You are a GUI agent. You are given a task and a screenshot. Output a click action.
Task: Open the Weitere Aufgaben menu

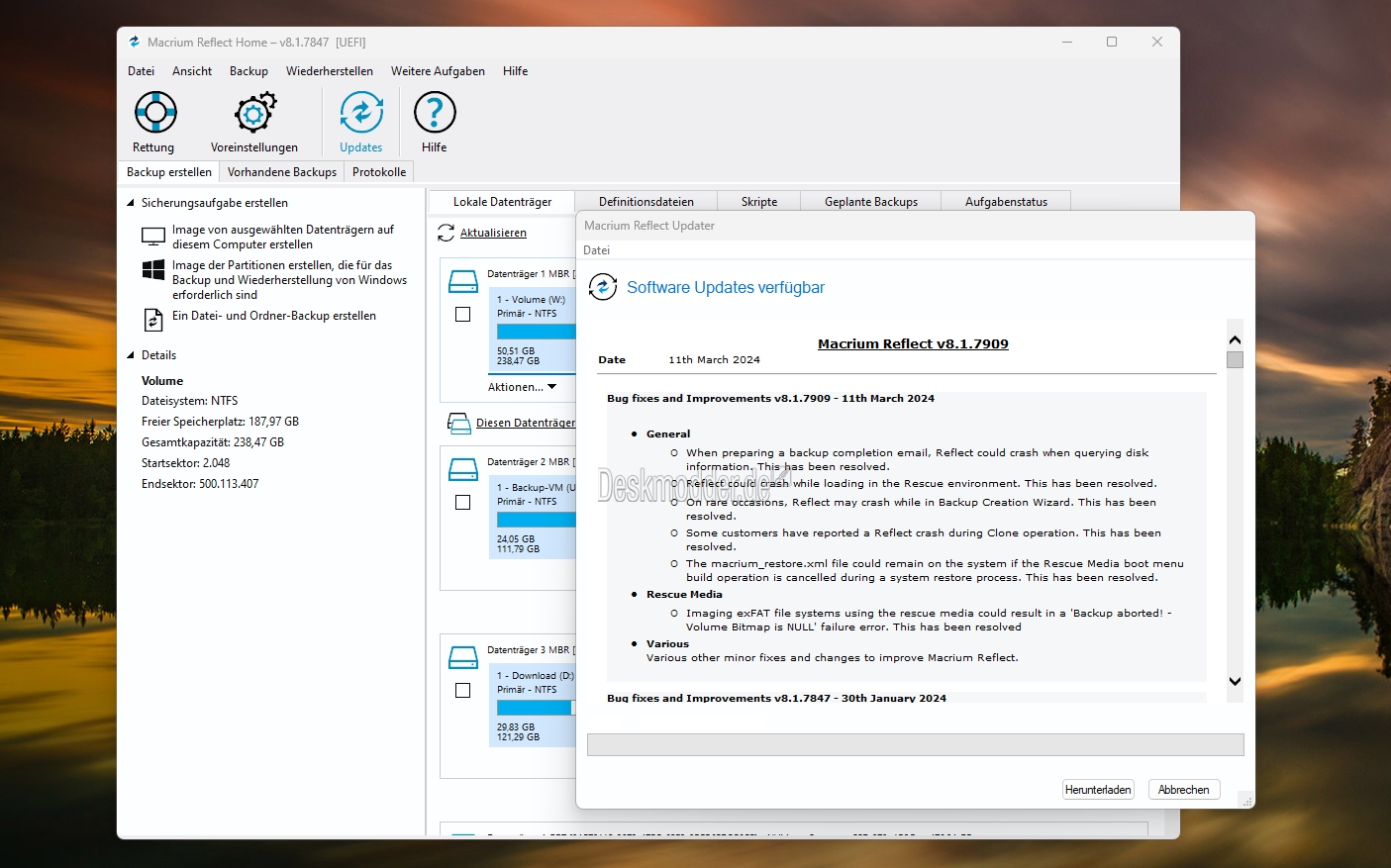point(438,71)
